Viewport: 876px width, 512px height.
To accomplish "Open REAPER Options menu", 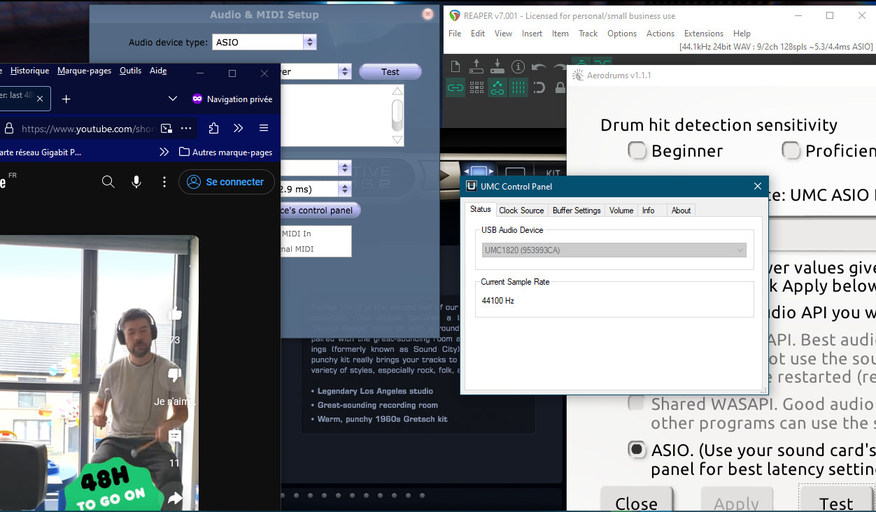I will pos(622,34).
